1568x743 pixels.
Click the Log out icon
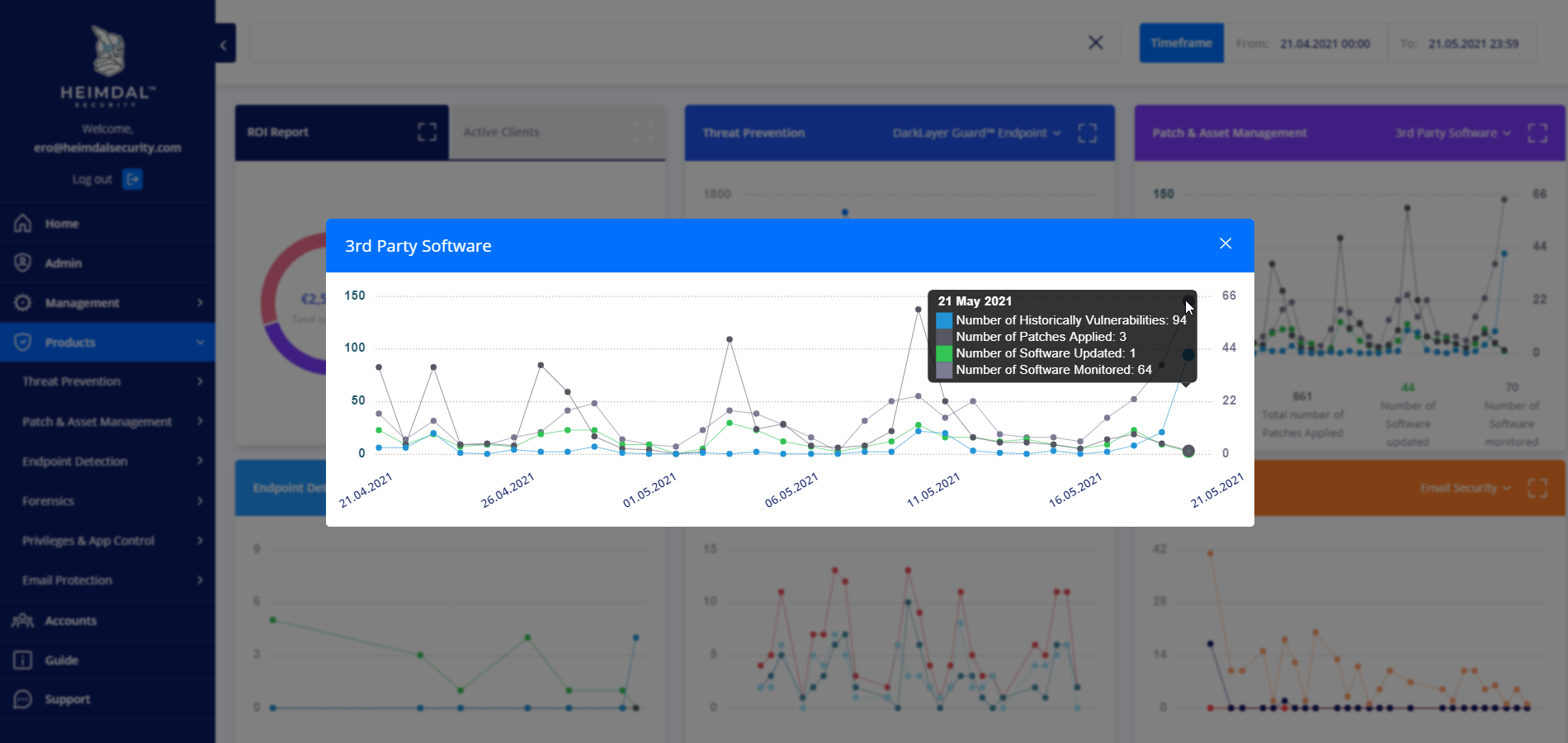(x=132, y=179)
